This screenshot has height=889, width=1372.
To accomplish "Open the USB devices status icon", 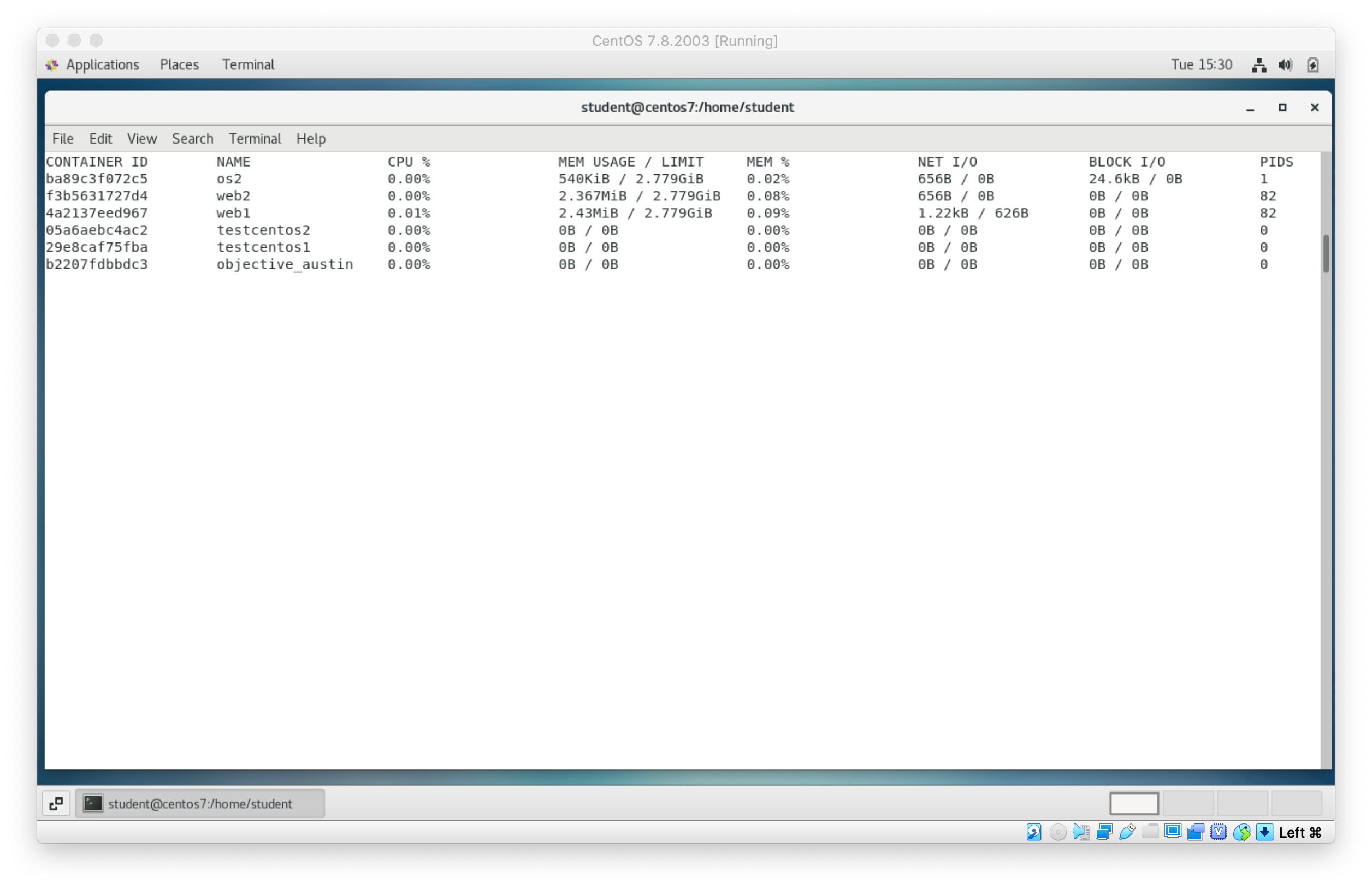I will (1126, 832).
